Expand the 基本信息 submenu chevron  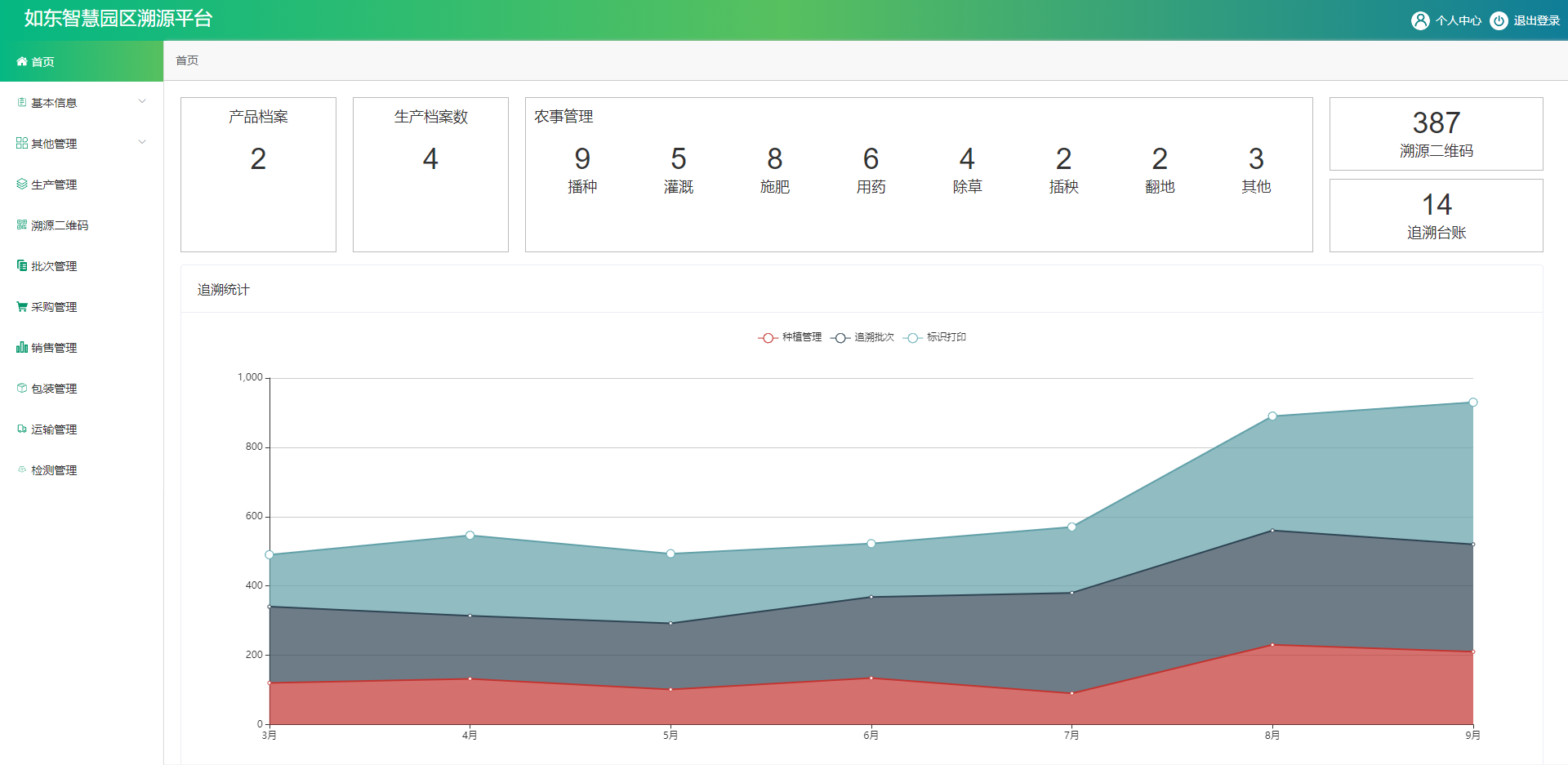tap(142, 101)
